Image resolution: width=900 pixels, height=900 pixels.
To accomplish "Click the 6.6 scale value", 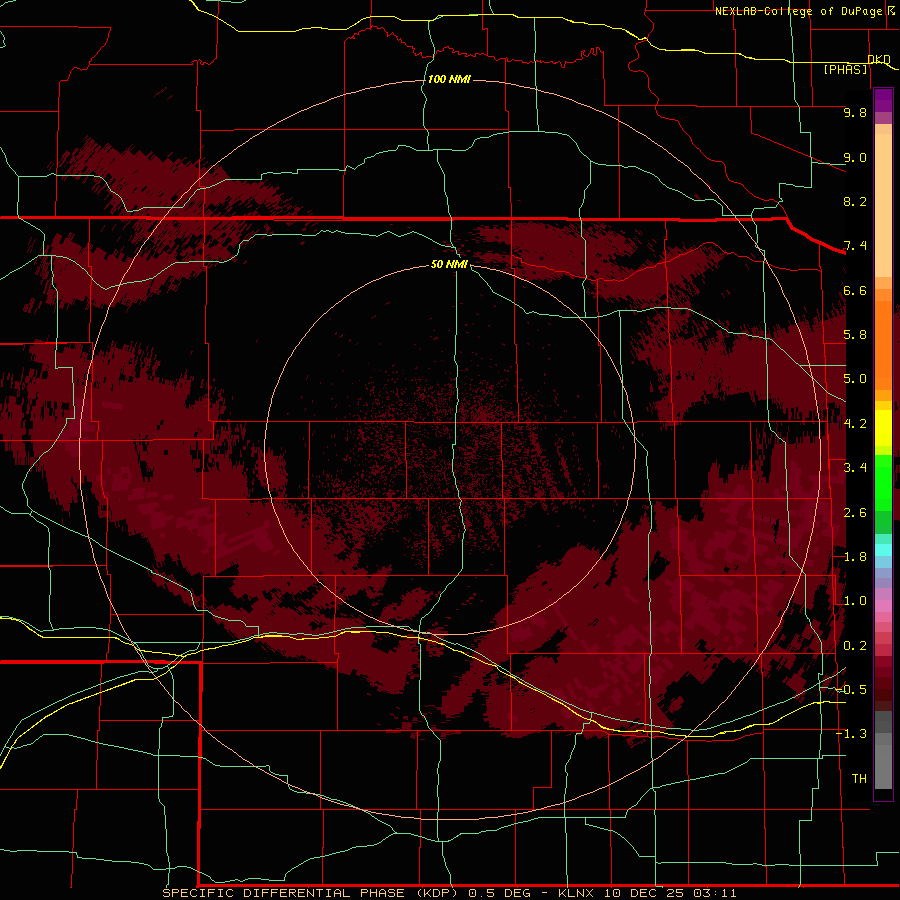I will [x=855, y=290].
